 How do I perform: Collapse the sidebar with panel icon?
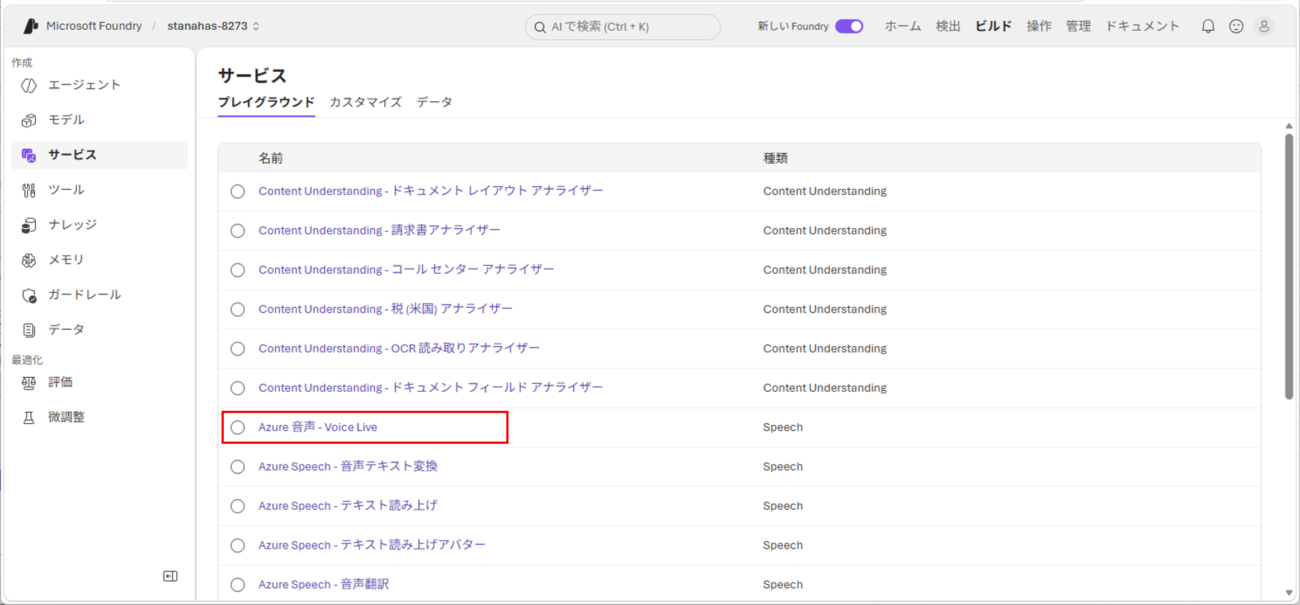point(170,576)
